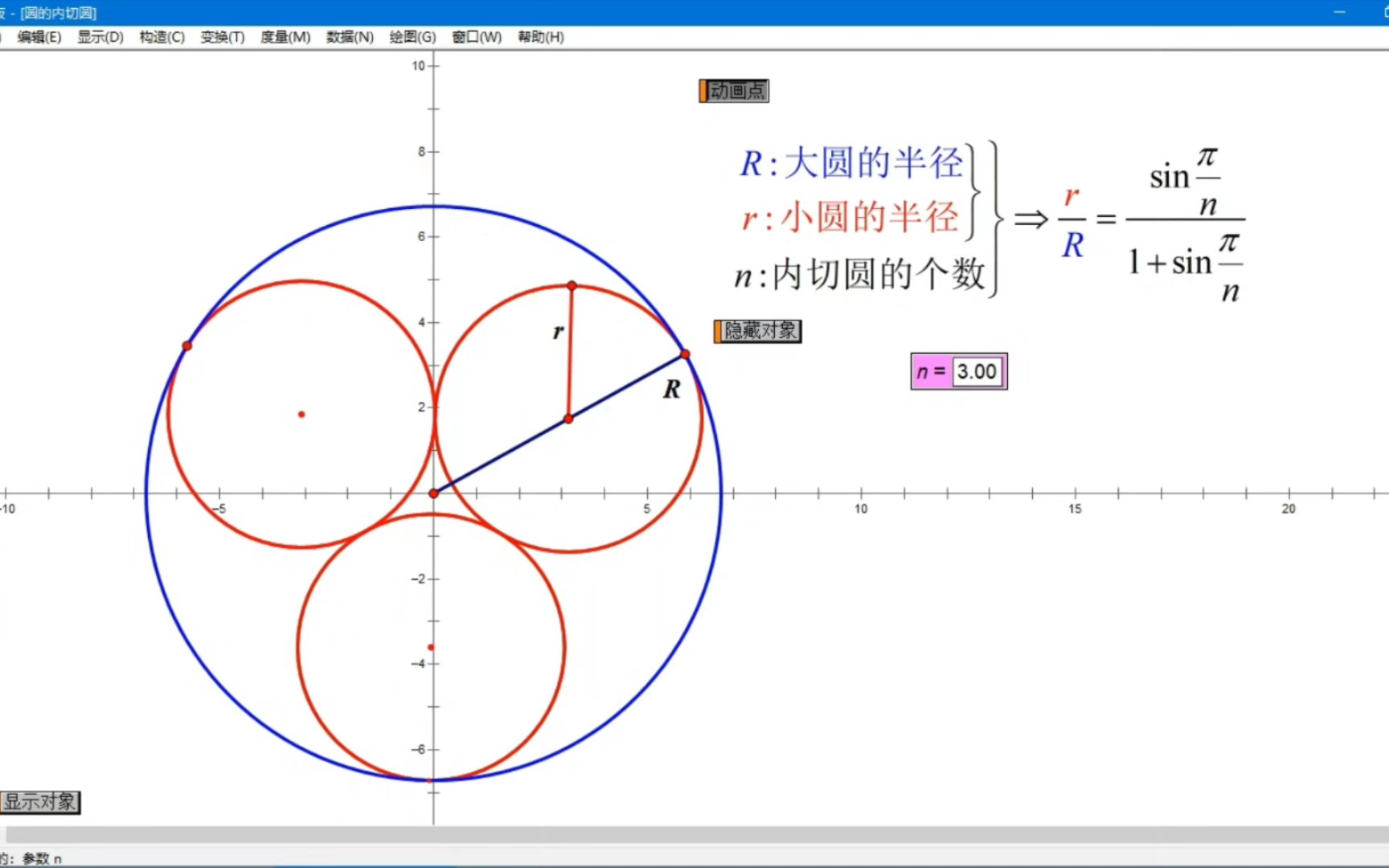Open the 变换(T) menu
Viewport: 1389px width, 868px height.
click(x=223, y=37)
